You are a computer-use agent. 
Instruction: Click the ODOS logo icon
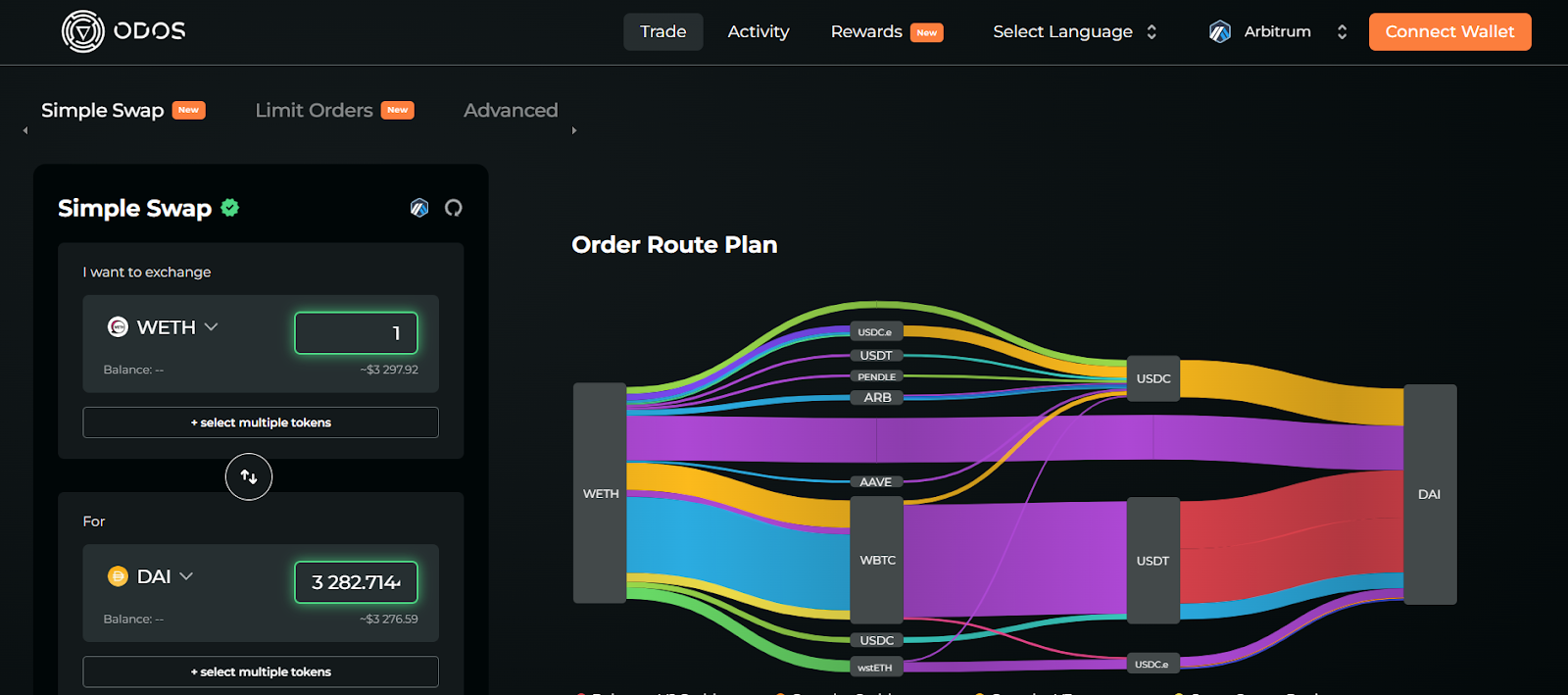click(83, 31)
